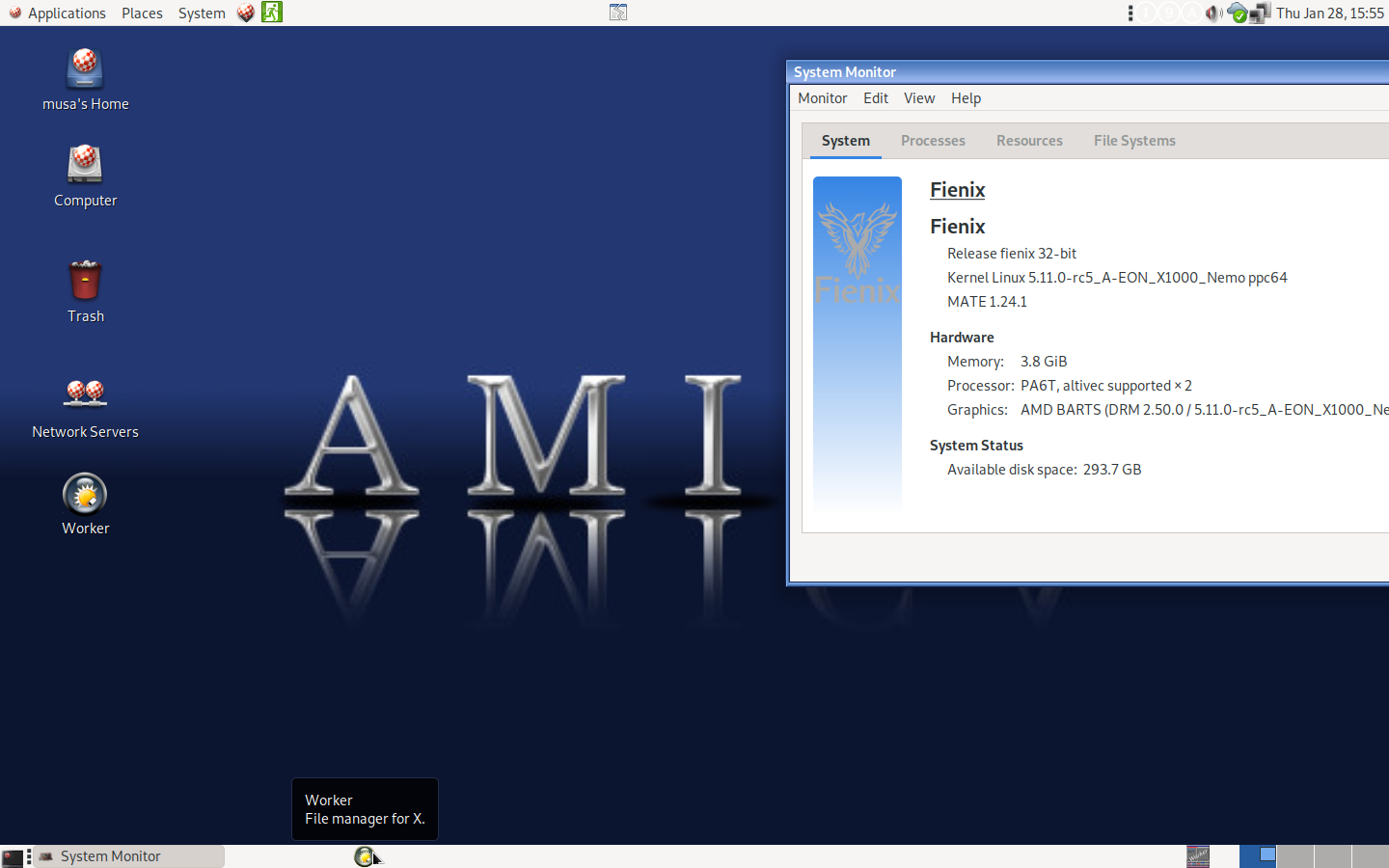Click the green exit icon in top panel
1389x868 pixels.
pos(272,13)
